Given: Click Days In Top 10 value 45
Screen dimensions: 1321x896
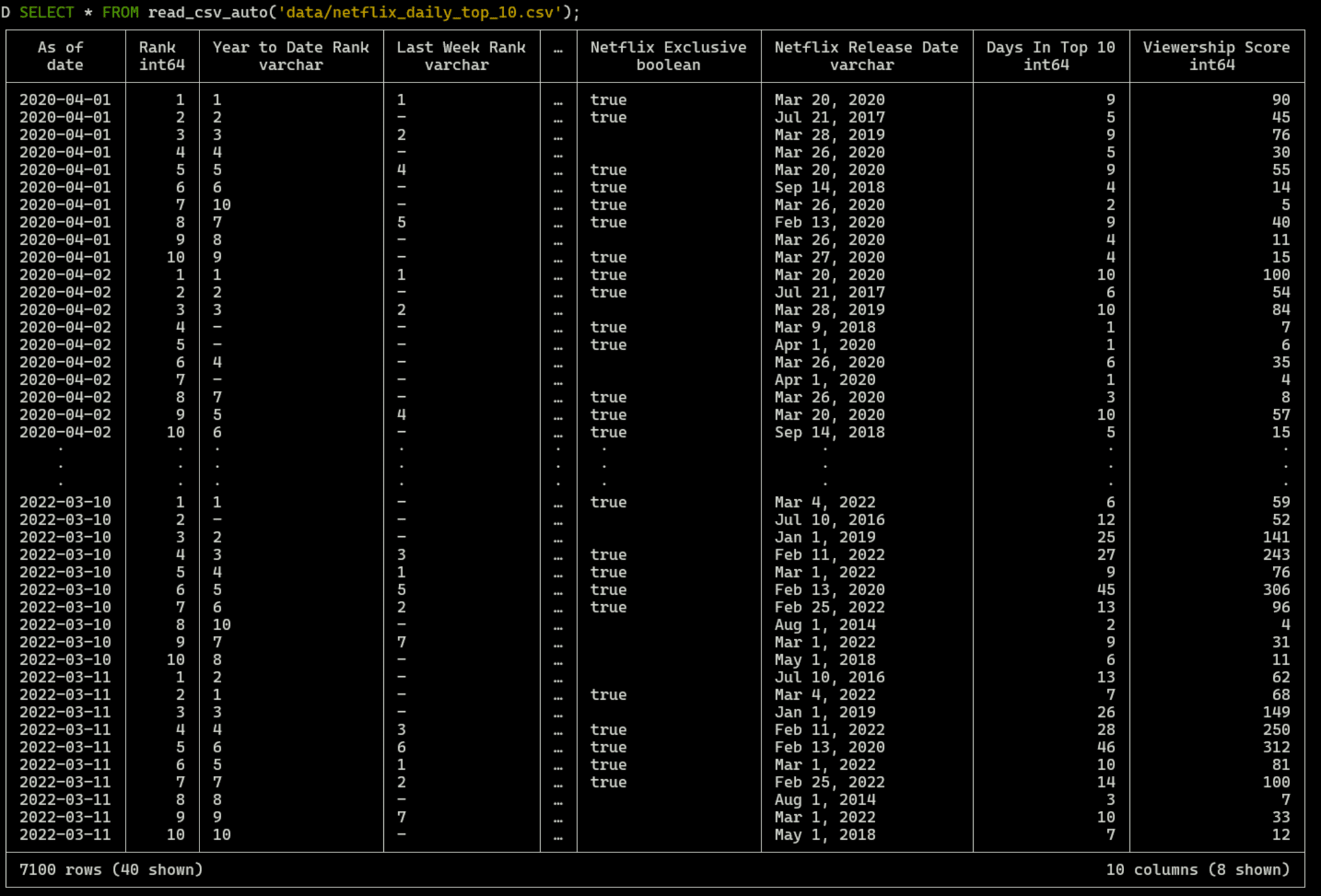Looking at the screenshot, I should [1106, 590].
